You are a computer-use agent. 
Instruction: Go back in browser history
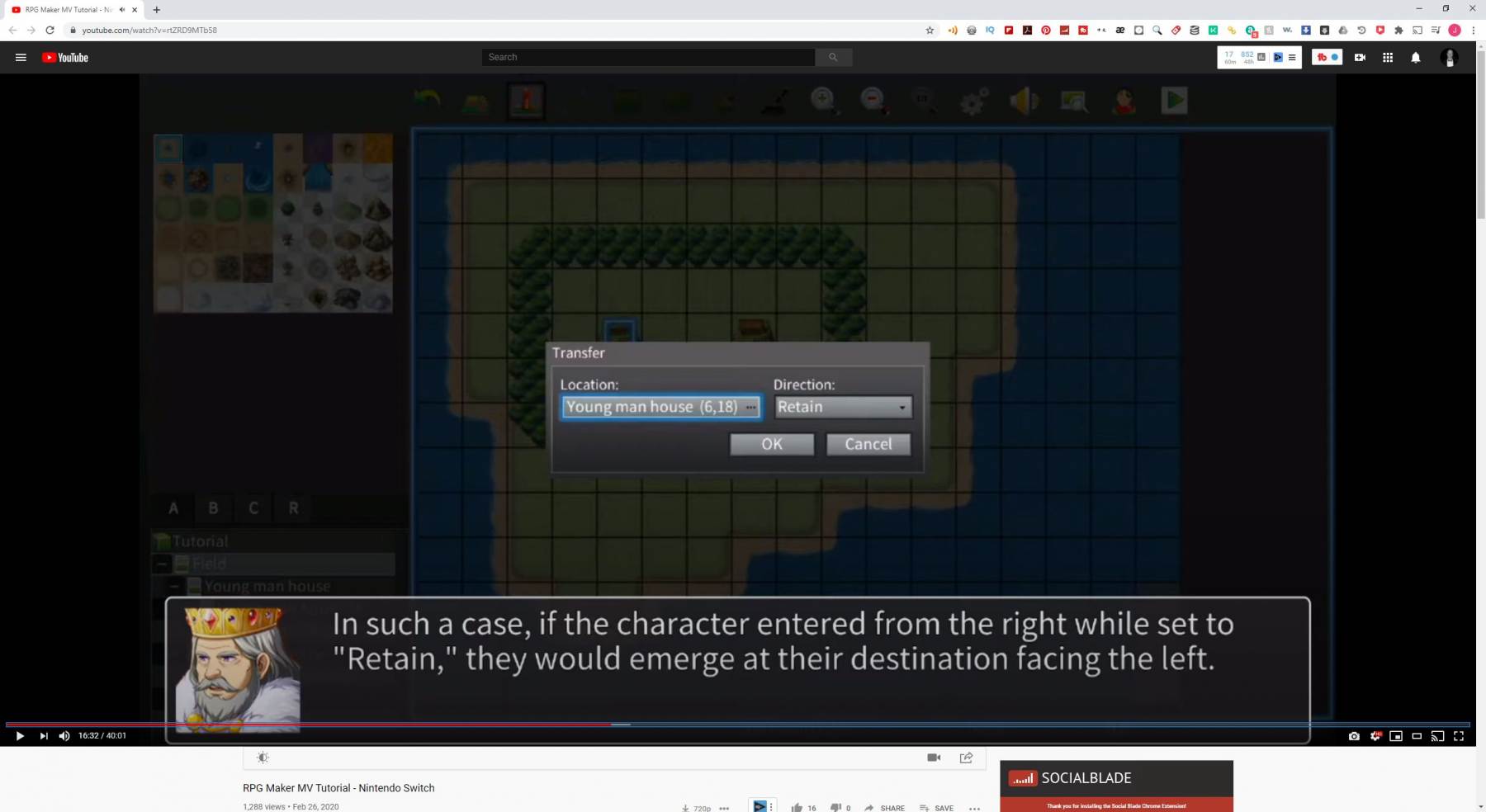[12, 30]
